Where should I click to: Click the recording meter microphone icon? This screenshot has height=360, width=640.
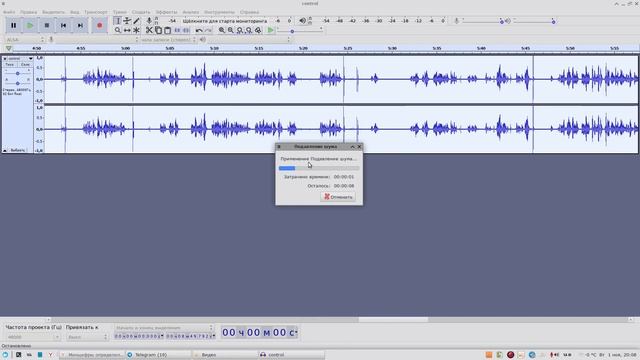(x=149, y=20)
